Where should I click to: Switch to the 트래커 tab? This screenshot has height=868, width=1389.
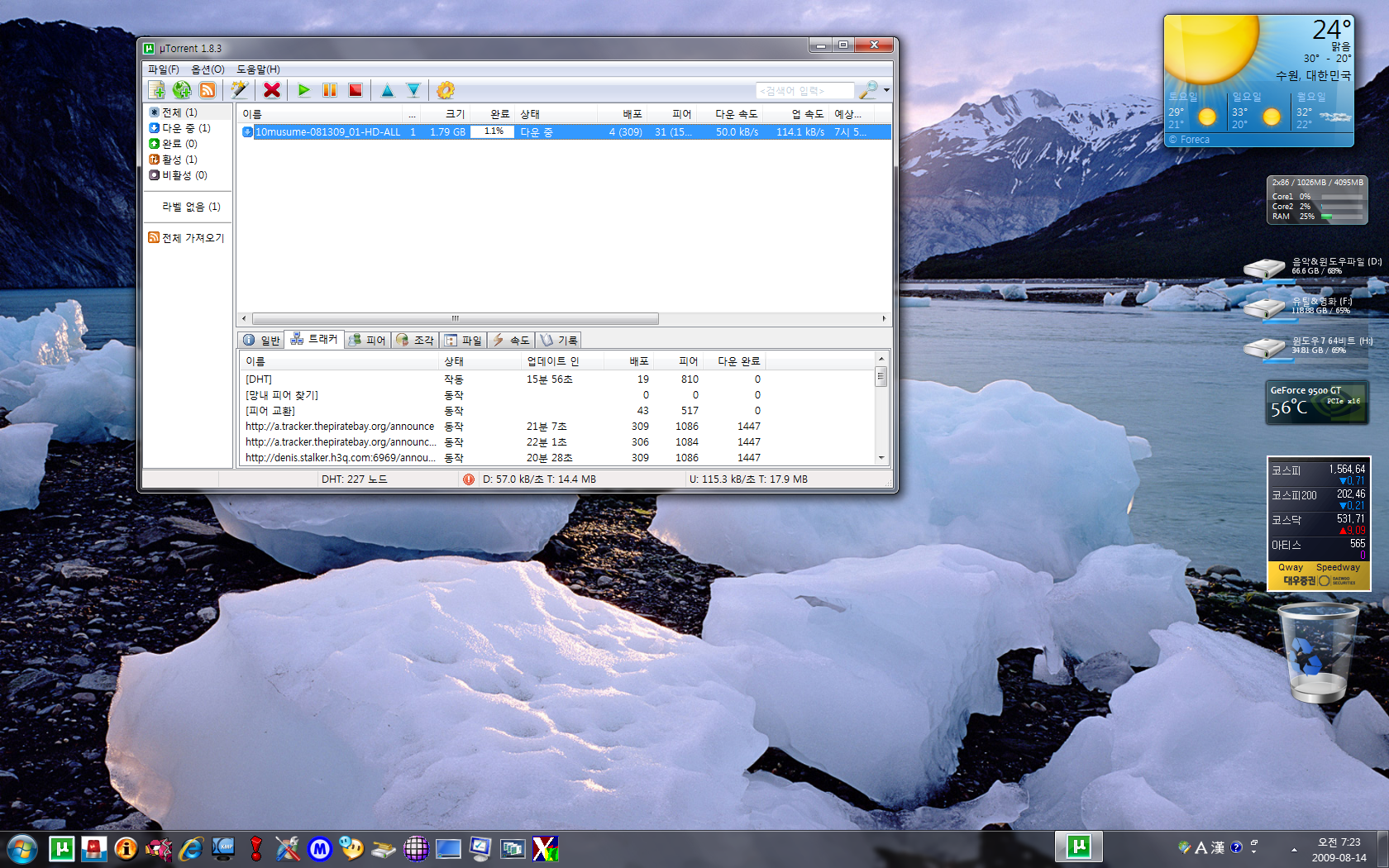point(314,340)
